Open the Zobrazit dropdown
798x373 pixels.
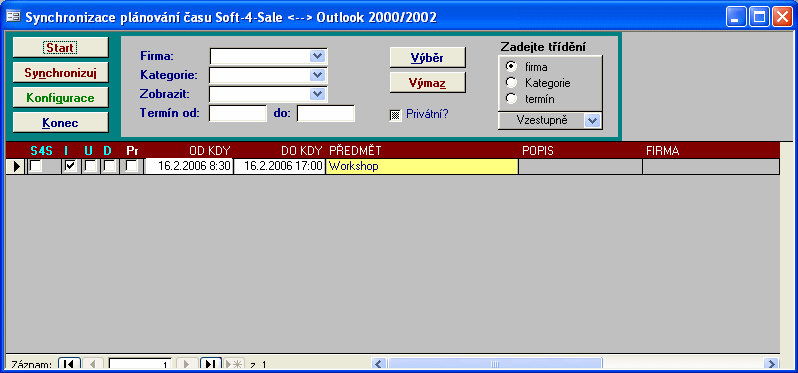tap(318, 94)
